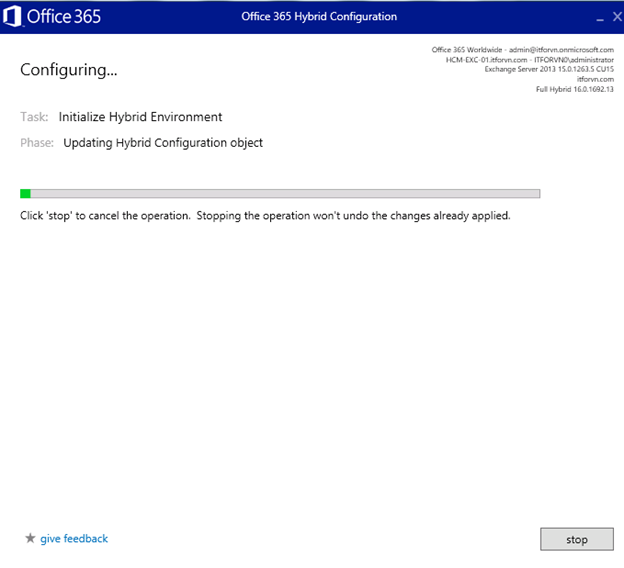
Task: Open the give feedback link
Action: click(74, 539)
